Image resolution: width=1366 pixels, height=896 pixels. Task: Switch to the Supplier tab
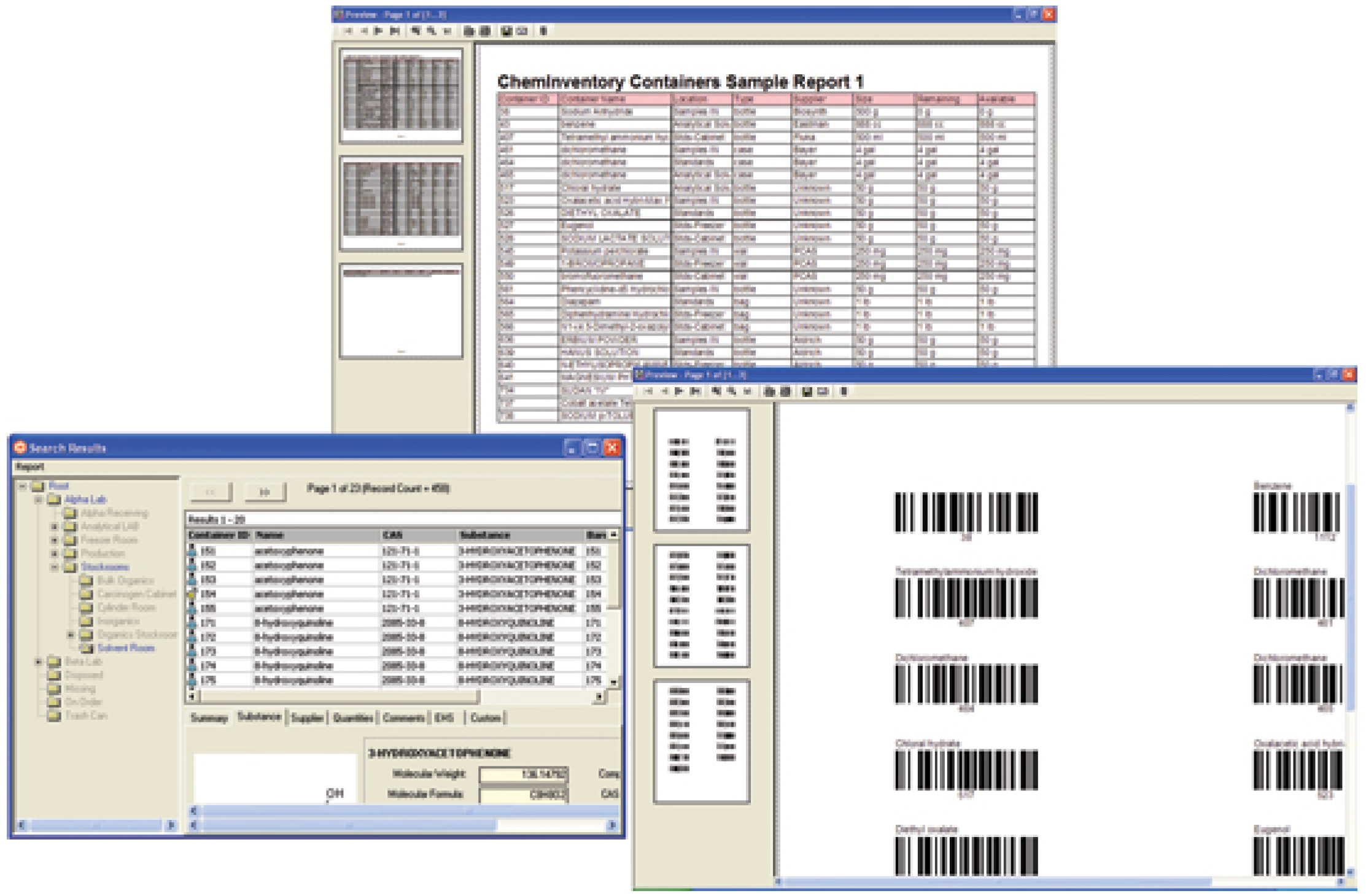[x=307, y=718]
